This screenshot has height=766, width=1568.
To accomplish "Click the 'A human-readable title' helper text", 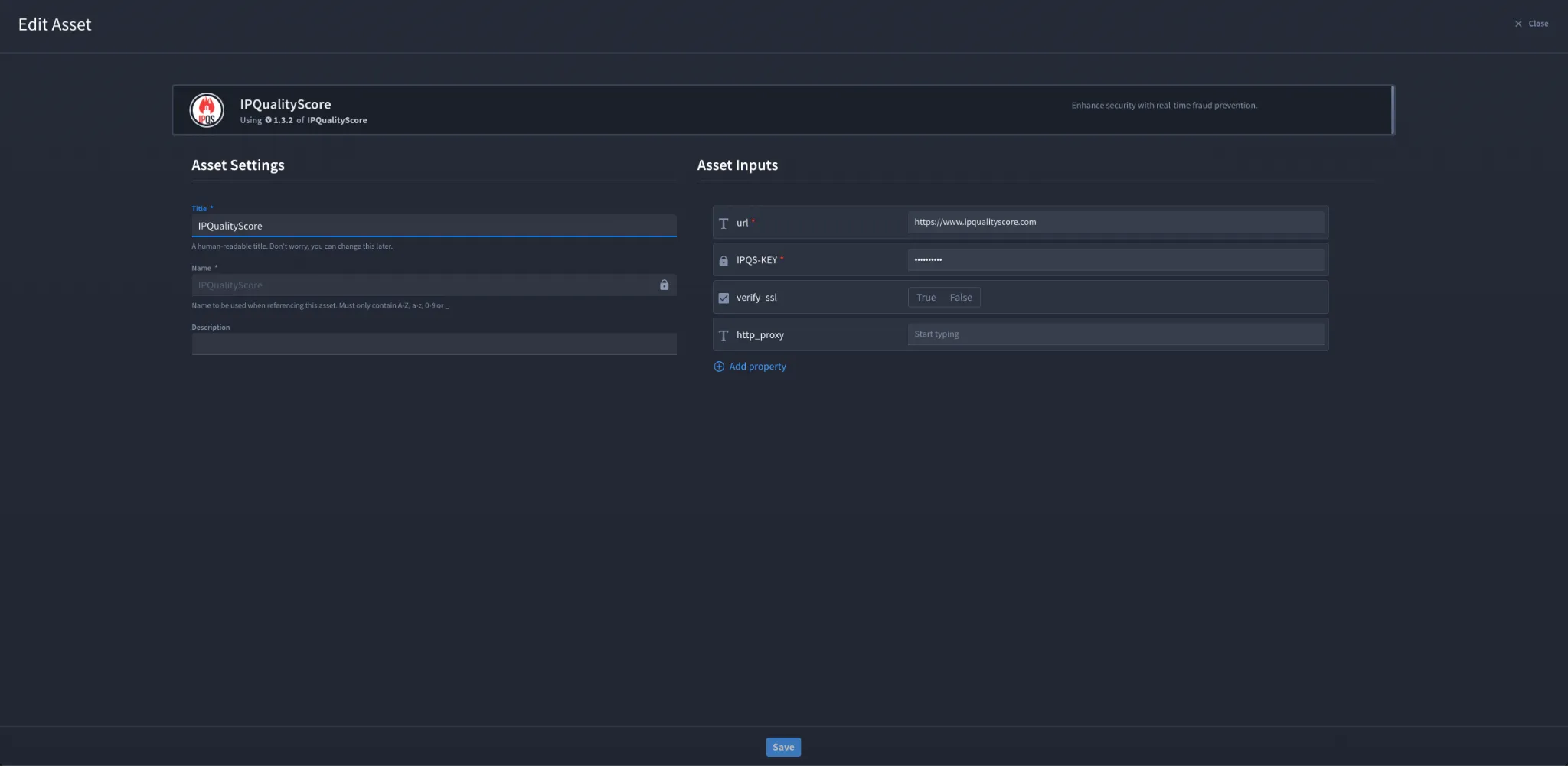I will tap(292, 246).
